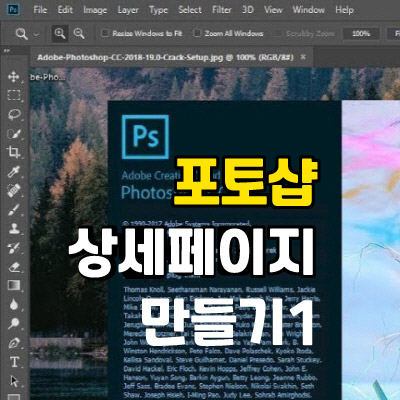Viewport: 400px width, 400px height.
Task: Select the Brush tool
Action: (x=14, y=210)
